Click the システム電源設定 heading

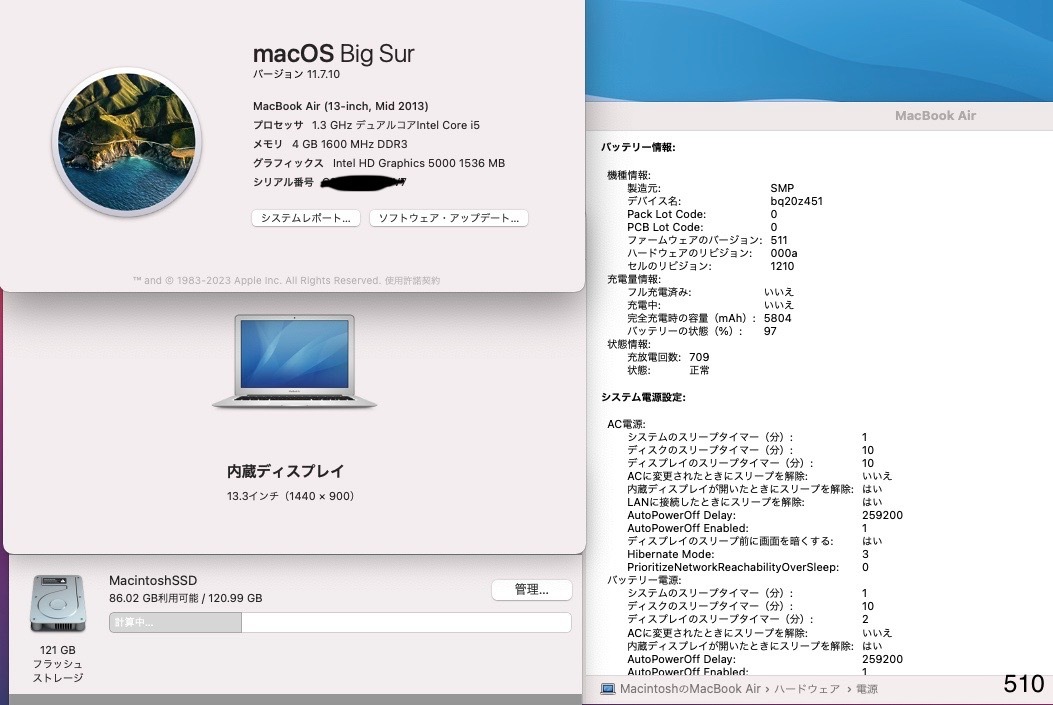(x=643, y=397)
